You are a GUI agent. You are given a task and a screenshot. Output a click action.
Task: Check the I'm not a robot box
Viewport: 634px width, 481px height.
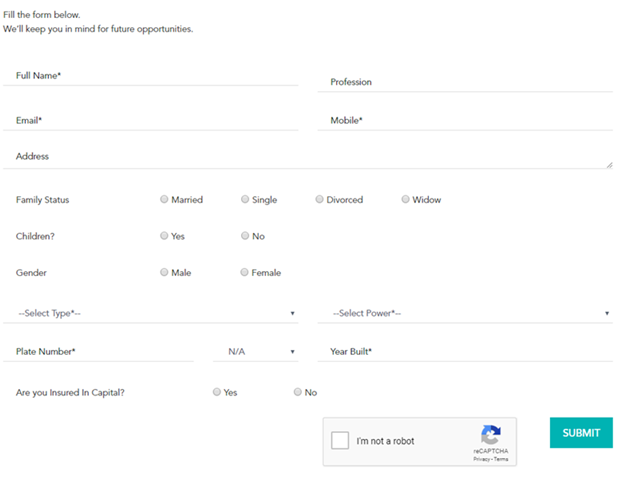point(340,440)
